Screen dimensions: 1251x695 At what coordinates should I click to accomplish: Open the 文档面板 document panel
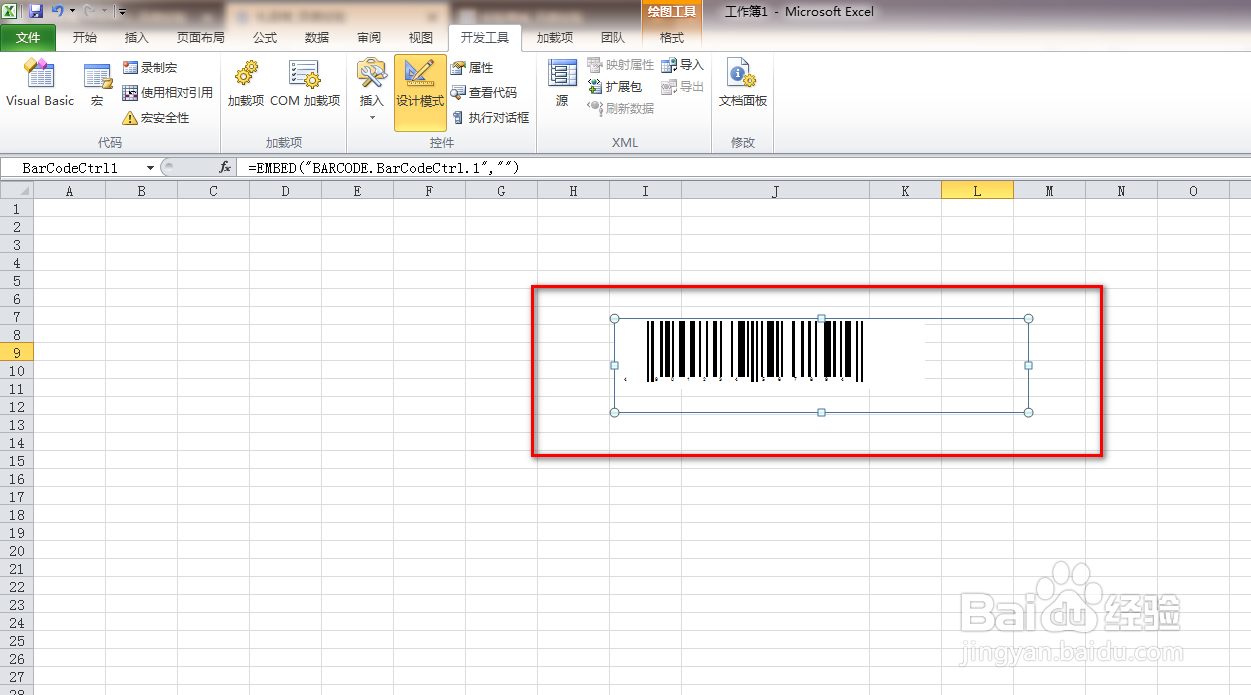(743, 84)
